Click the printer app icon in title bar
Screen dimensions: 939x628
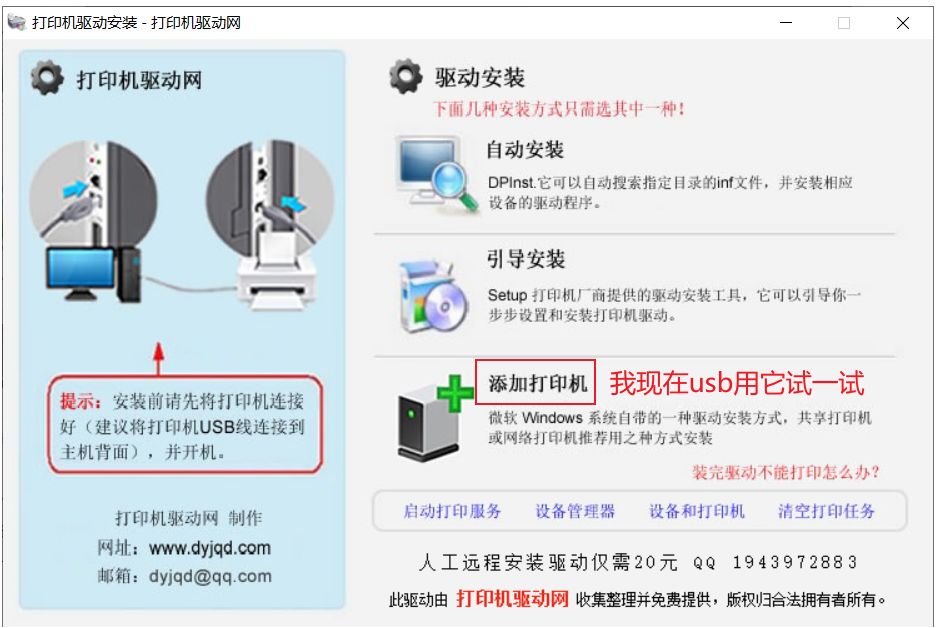pos(17,22)
